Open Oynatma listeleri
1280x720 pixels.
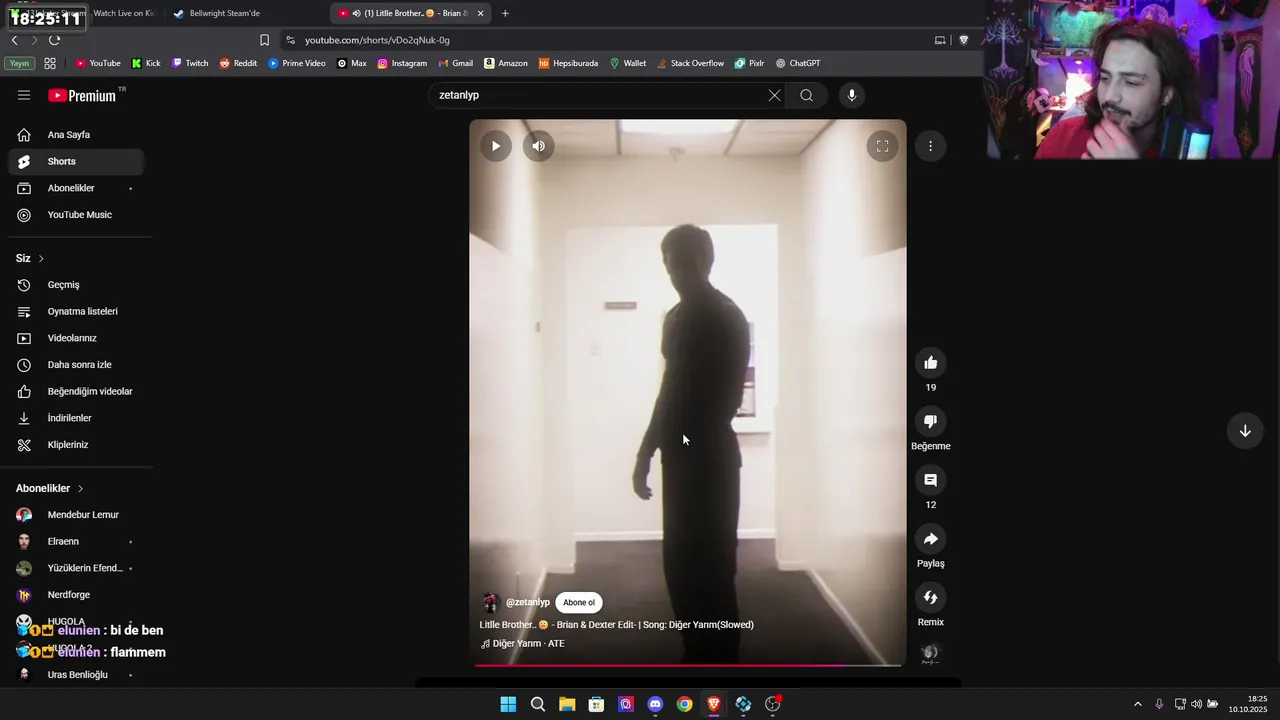[x=75, y=311]
